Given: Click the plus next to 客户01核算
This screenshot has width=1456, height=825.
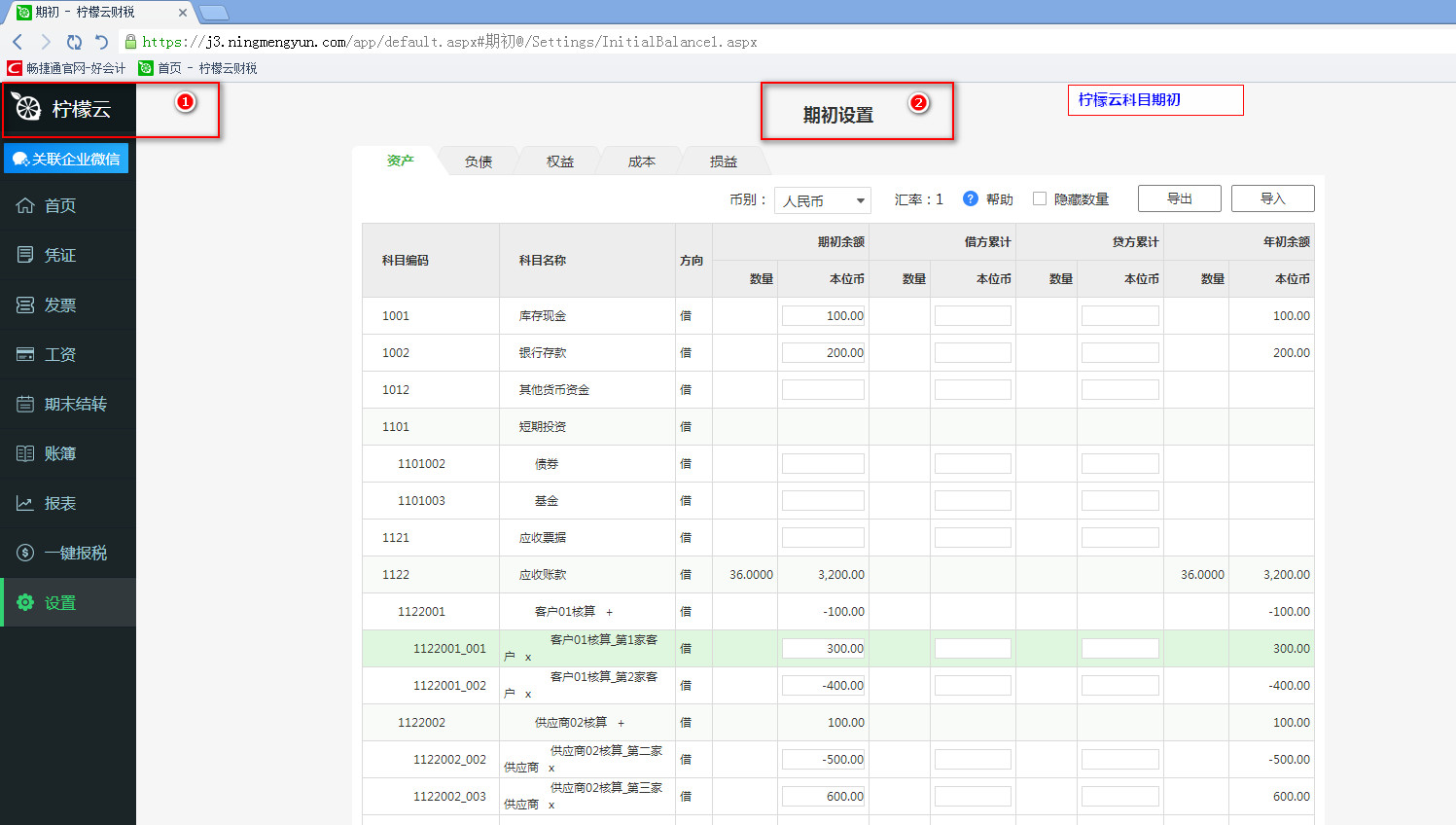Looking at the screenshot, I should pyautogui.click(x=610, y=612).
